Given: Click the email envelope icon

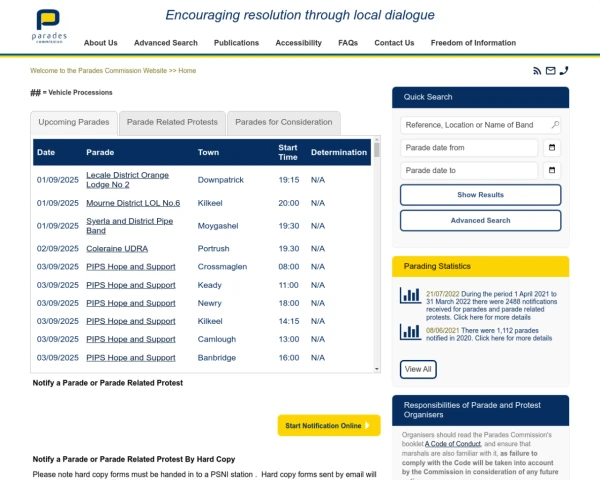Looking at the screenshot, I should coord(550,71).
